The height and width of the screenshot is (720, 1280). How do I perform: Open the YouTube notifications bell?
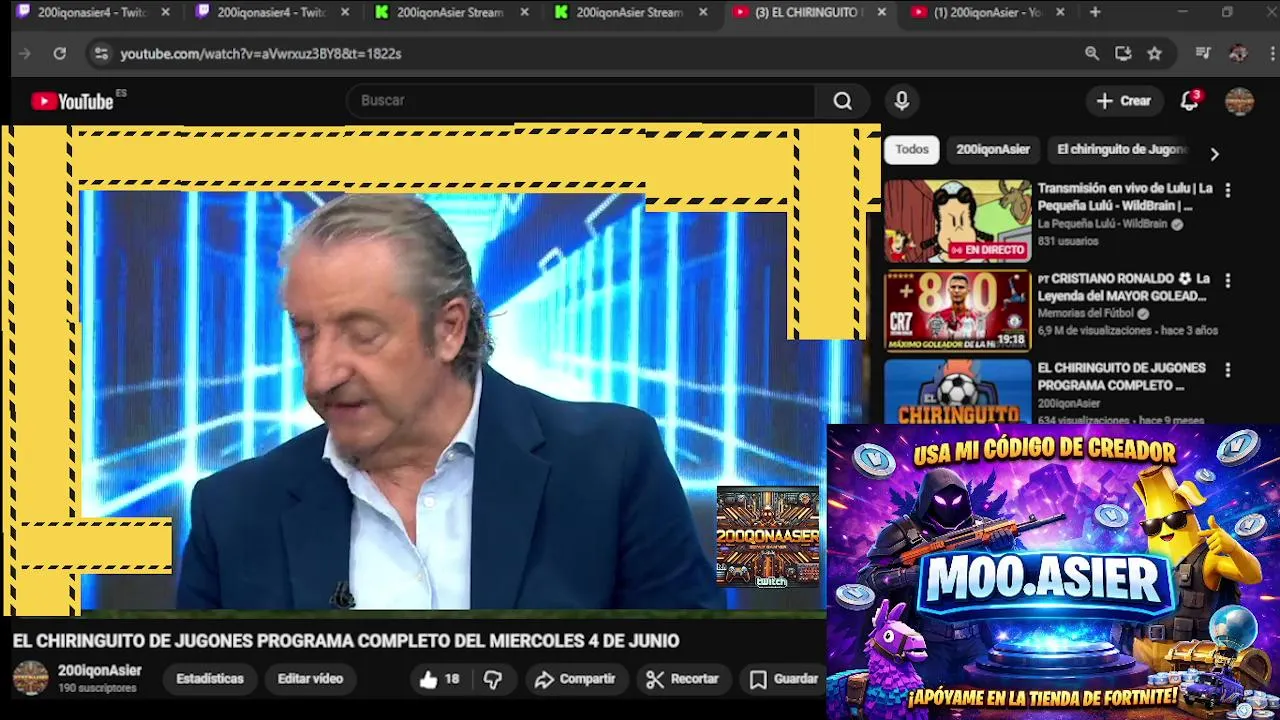click(x=1189, y=101)
